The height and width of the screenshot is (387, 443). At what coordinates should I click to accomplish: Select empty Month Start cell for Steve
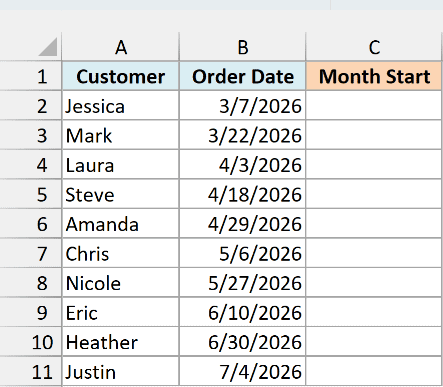(374, 194)
